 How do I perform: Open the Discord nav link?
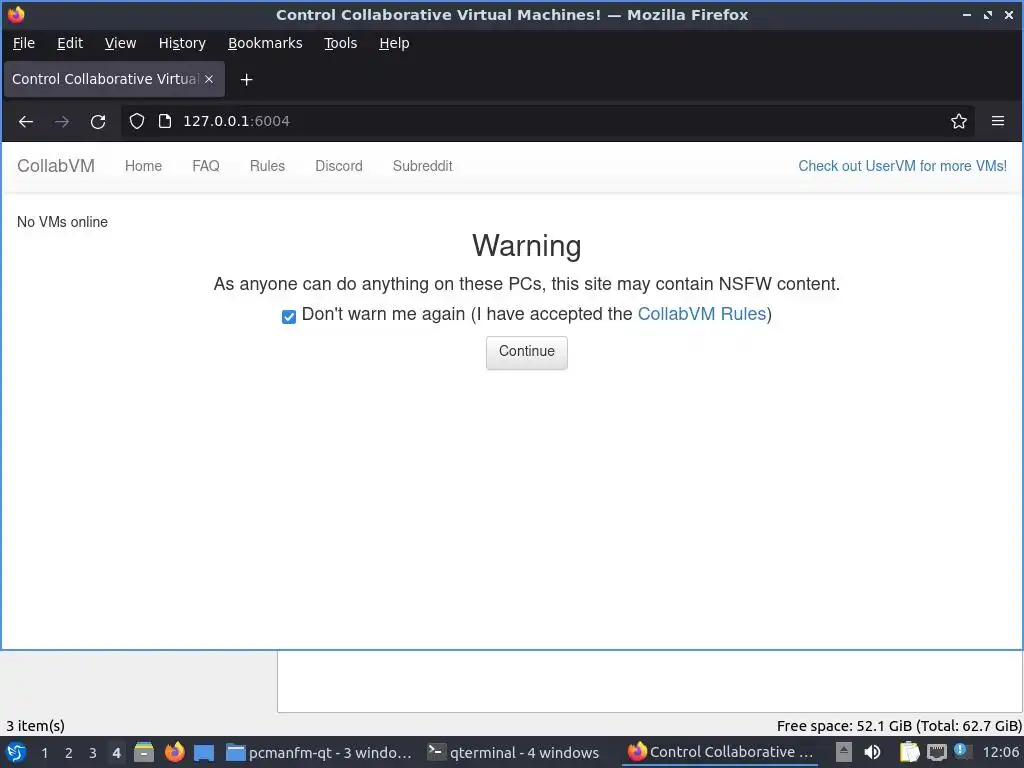point(338,166)
